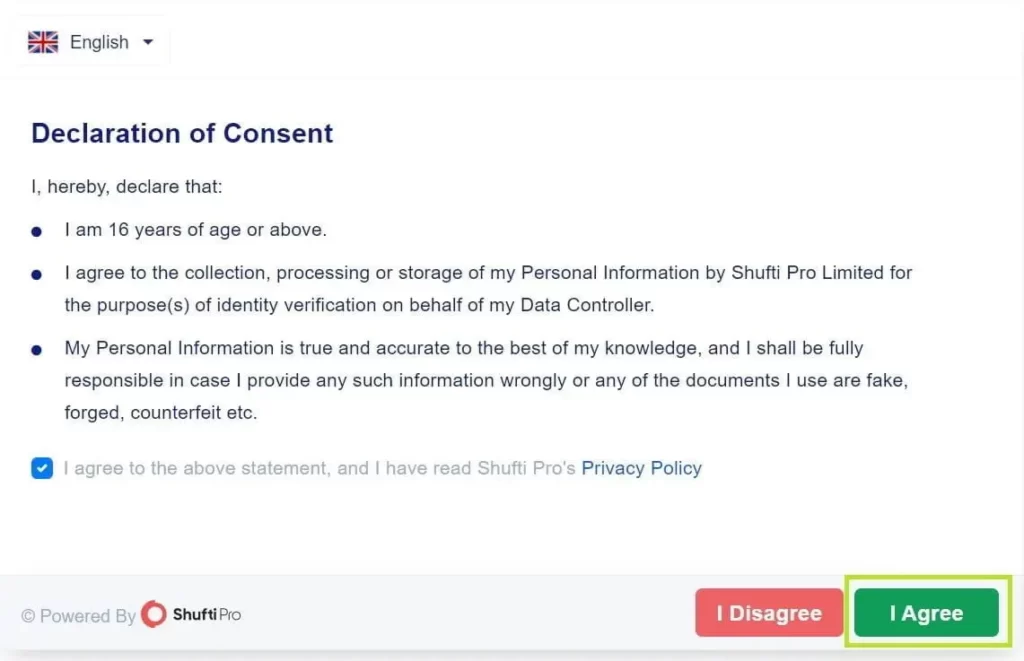Click the UK flag icon
The width and height of the screenshot is (1024, 661).
click(43, 42)
